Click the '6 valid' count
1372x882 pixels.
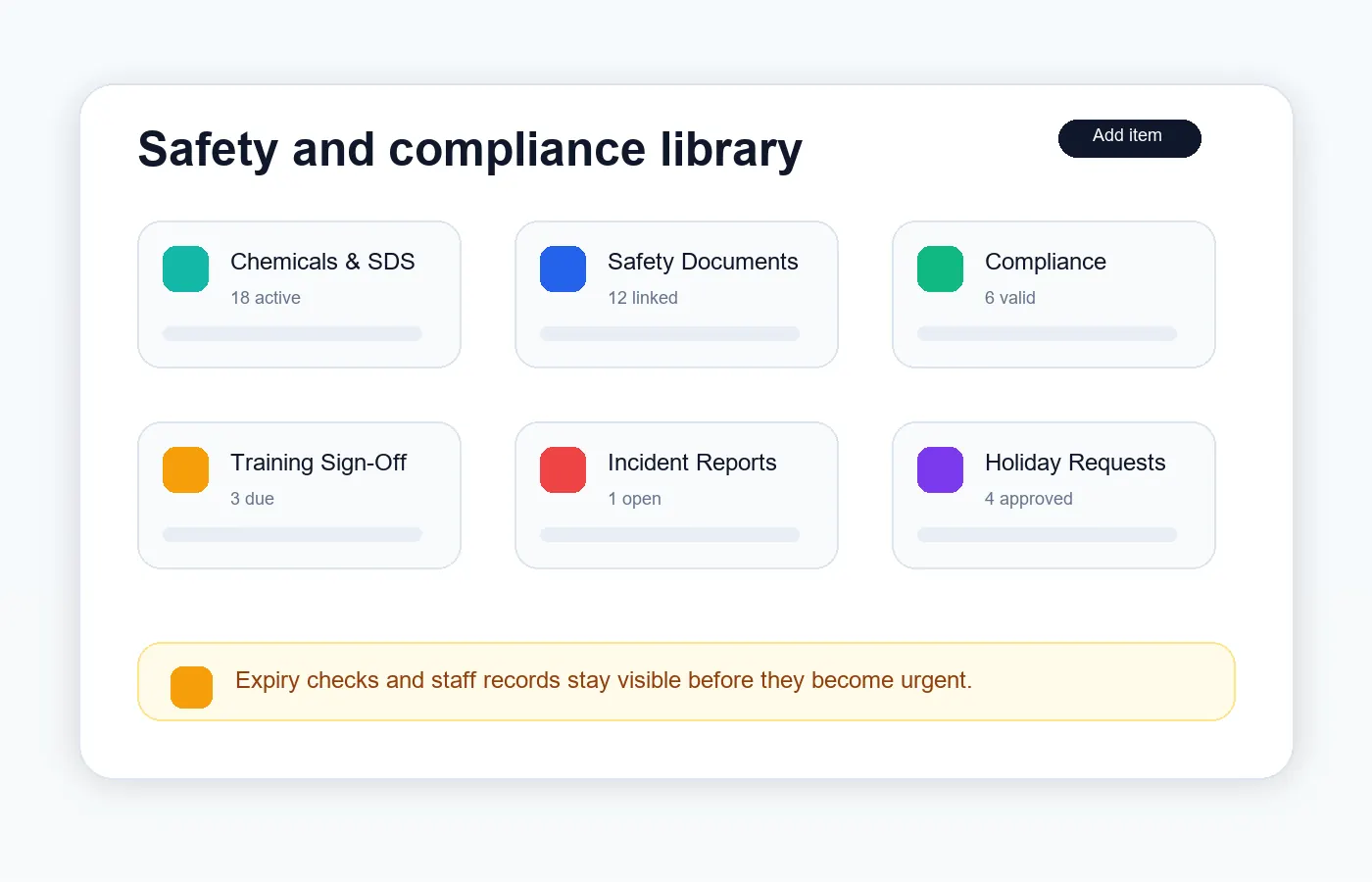pyautogui.click(x=1010, y=298)
